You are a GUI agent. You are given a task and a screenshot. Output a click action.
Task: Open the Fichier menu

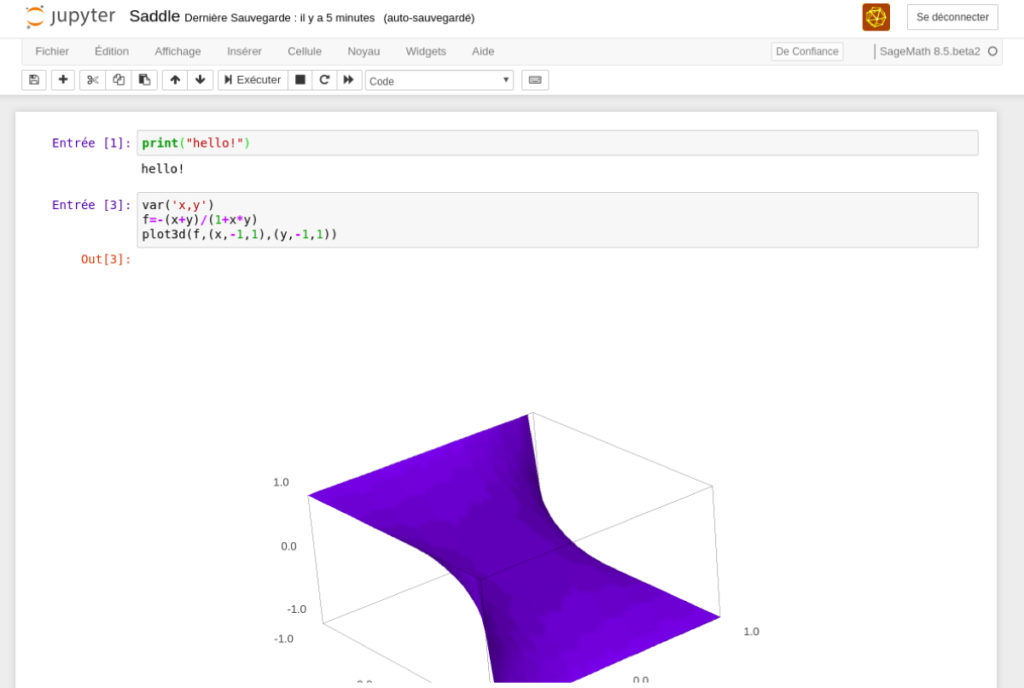click(52, 51)
